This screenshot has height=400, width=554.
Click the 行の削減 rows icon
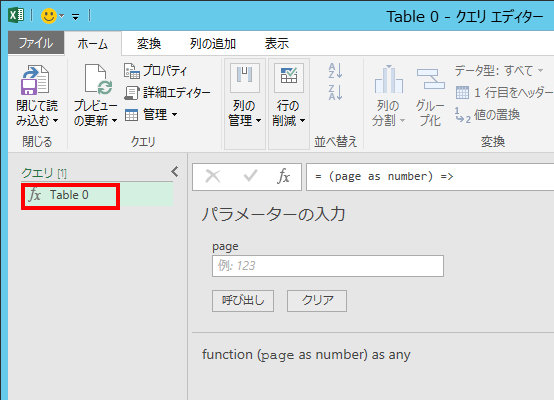289,78
